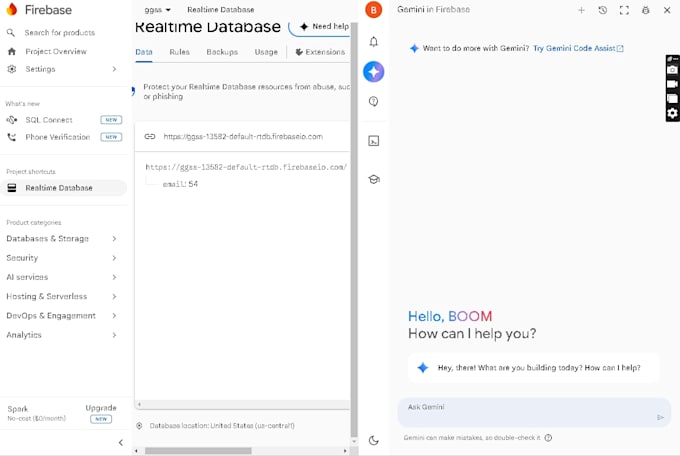Image resolution: width=680 pixels, height=456 pixels.
Task: Open Project Overview home icon
Action: tap(12, 51)
